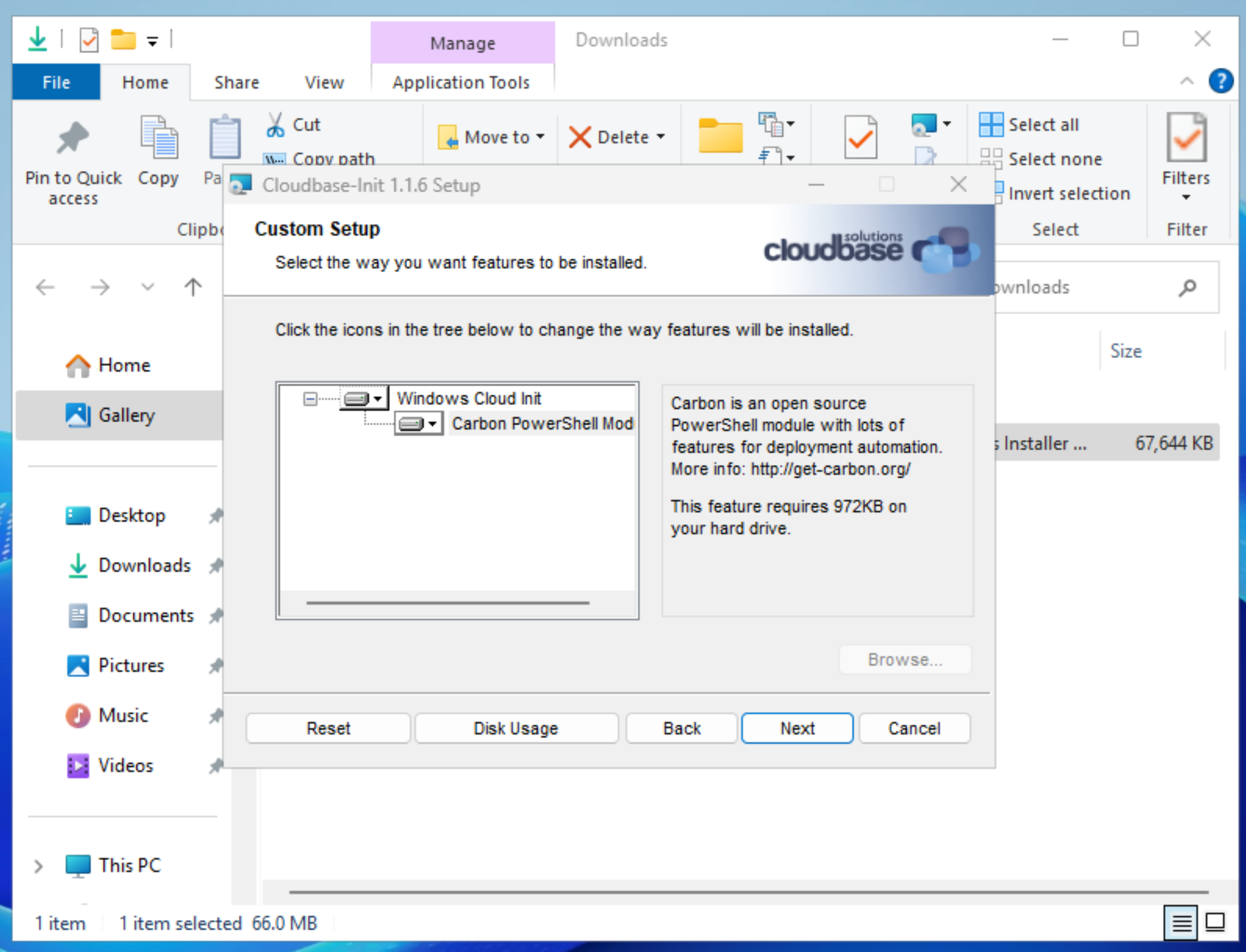Click Copy path in ribbon

319,159
